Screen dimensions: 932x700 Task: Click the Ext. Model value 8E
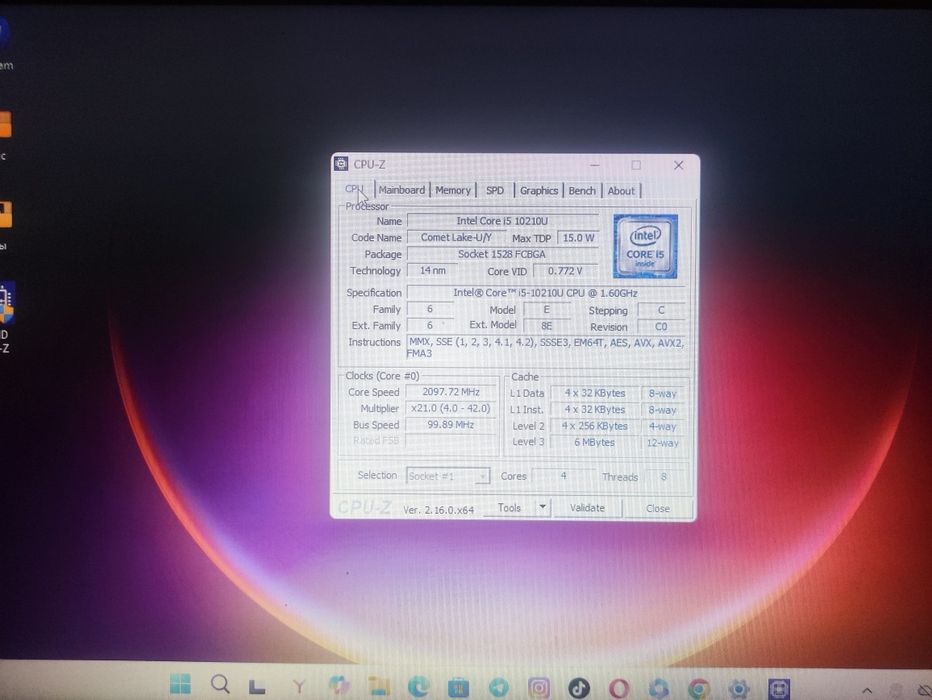(x=546, y=326)
